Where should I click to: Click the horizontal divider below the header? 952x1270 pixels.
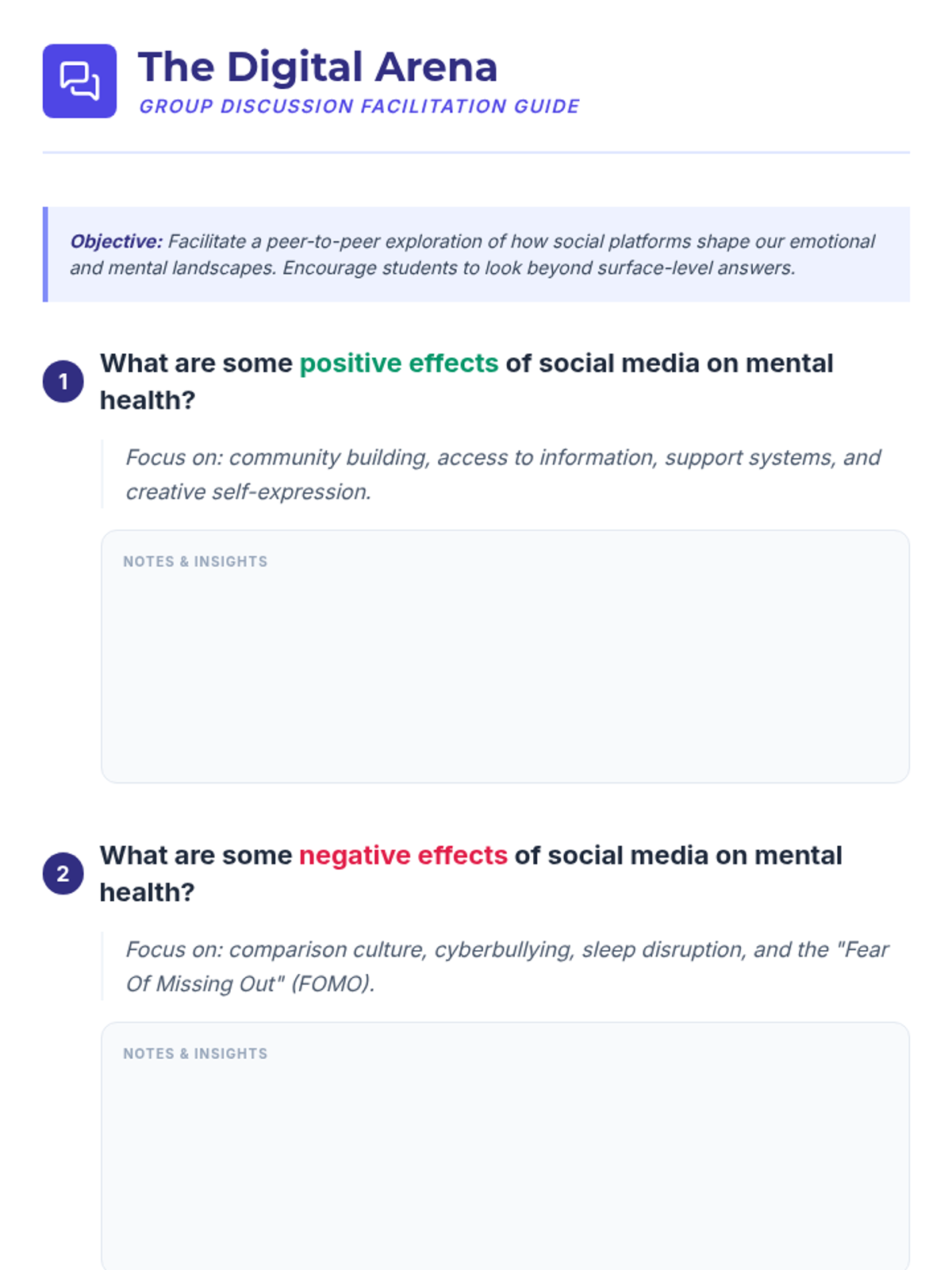pyautogui.click(x=476, y=152)
